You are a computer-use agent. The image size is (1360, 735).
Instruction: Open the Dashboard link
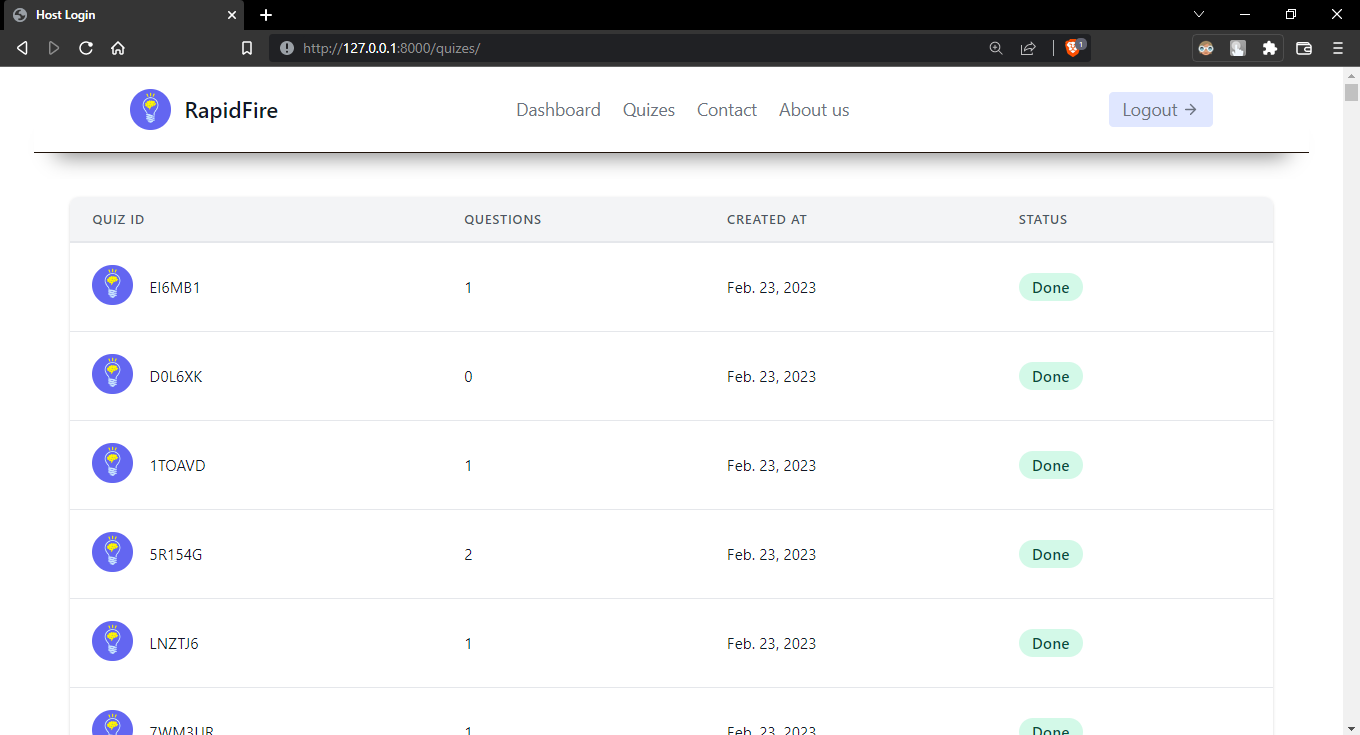[x=558, y=110]
